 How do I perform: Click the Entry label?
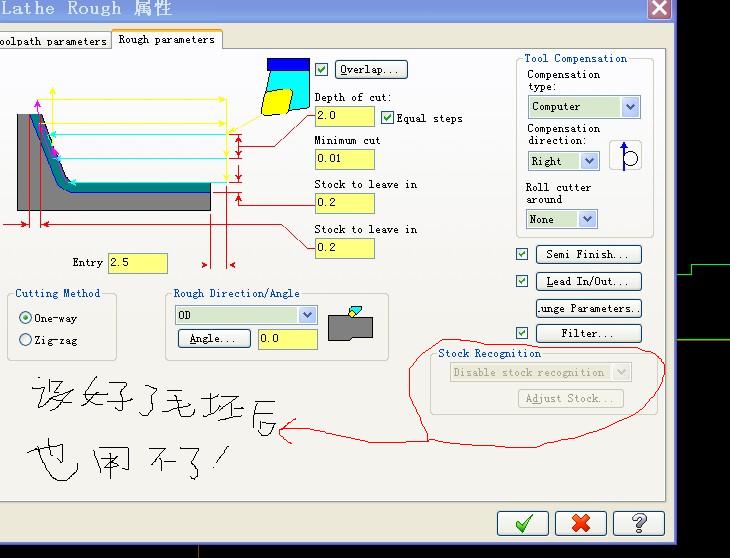coord(87,262)
